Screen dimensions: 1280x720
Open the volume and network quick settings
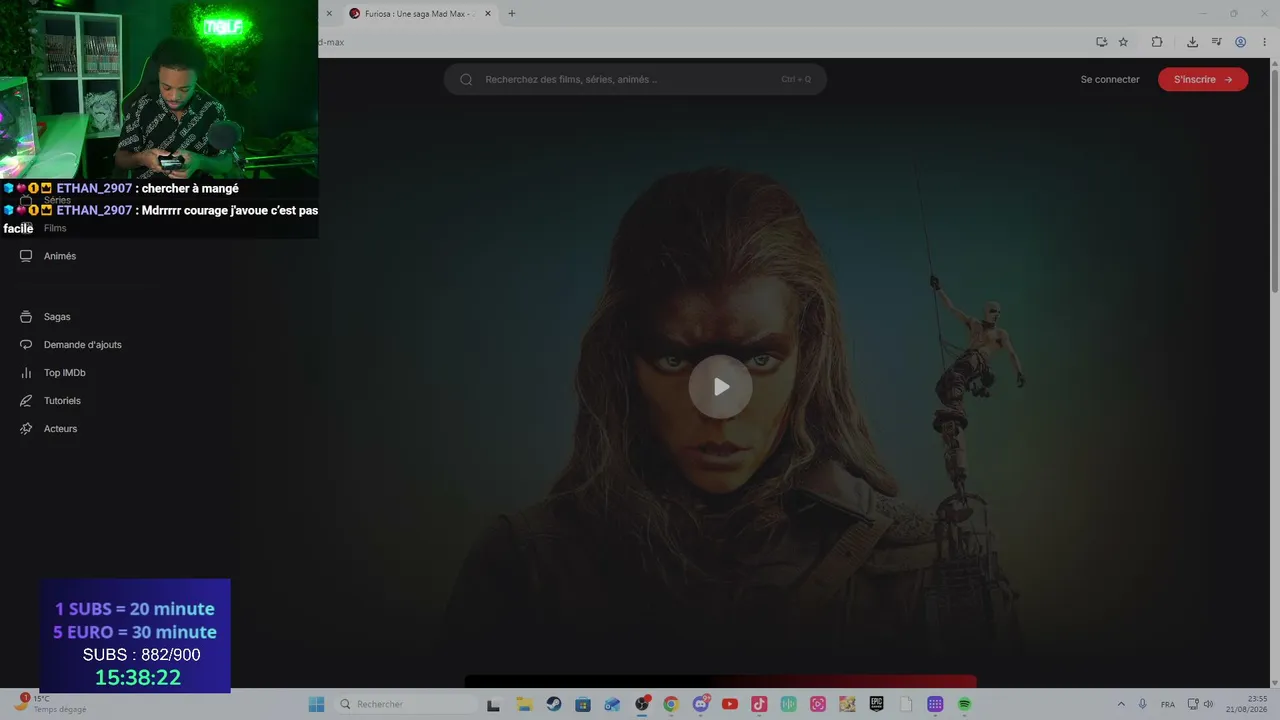[1201, 704]
